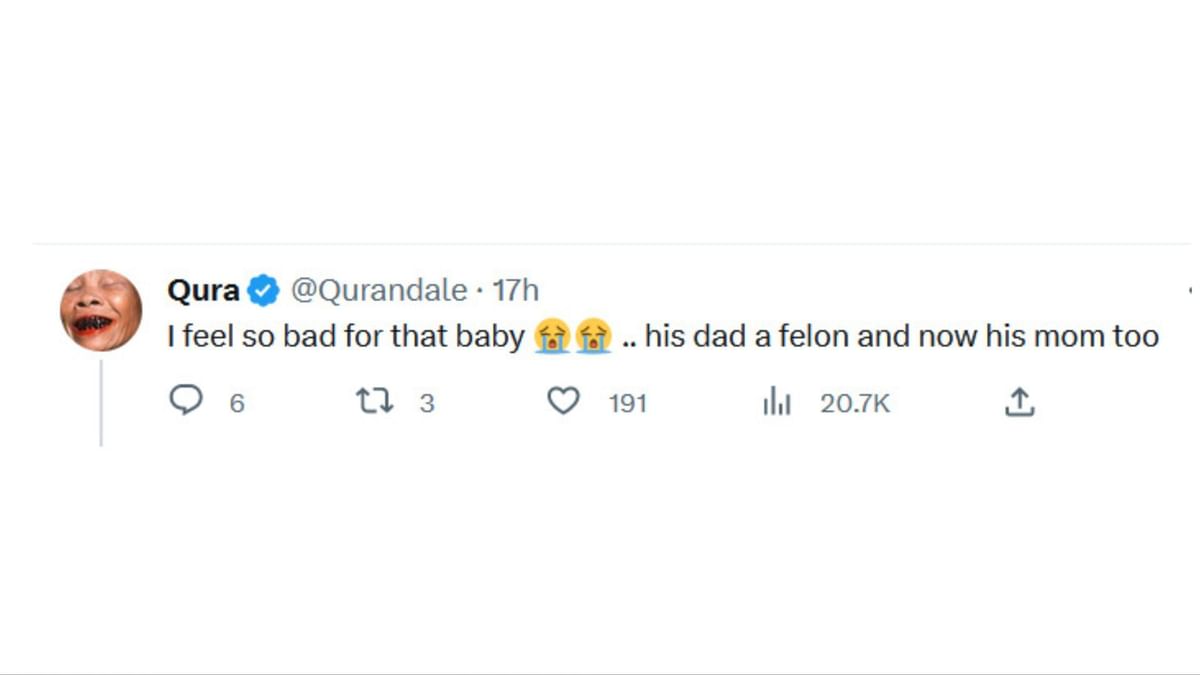This screenshot has width=1200, height=675.
Task: Click the repost arrows icon
Action: (376, 402)
